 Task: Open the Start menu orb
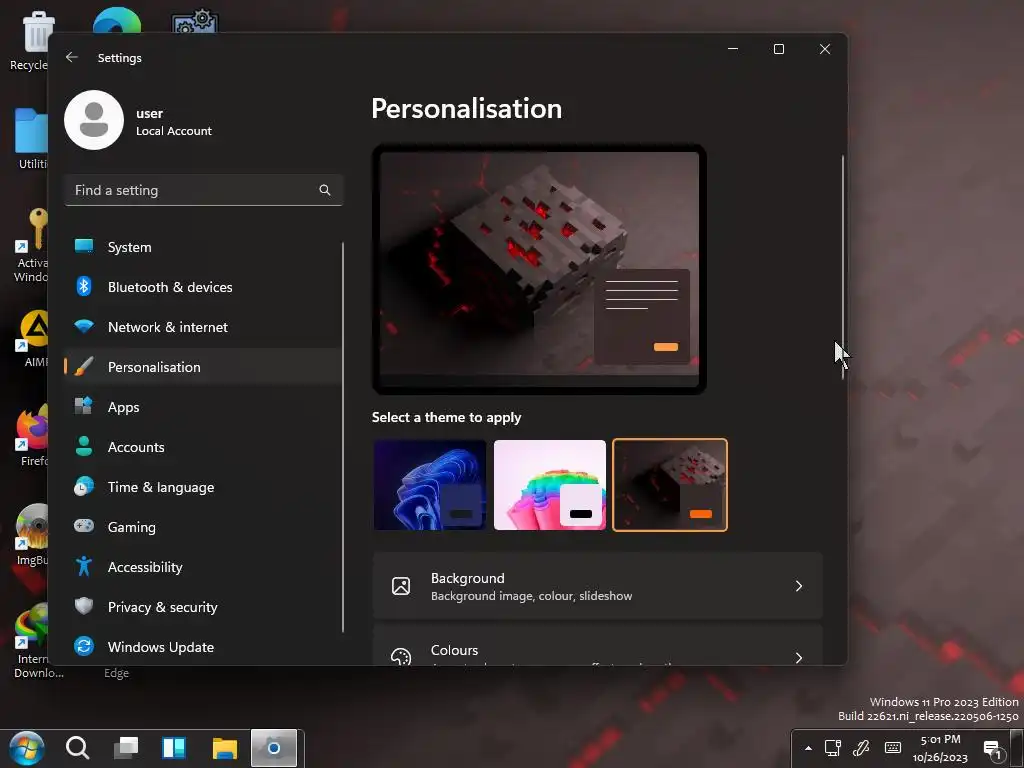[27, 748]
